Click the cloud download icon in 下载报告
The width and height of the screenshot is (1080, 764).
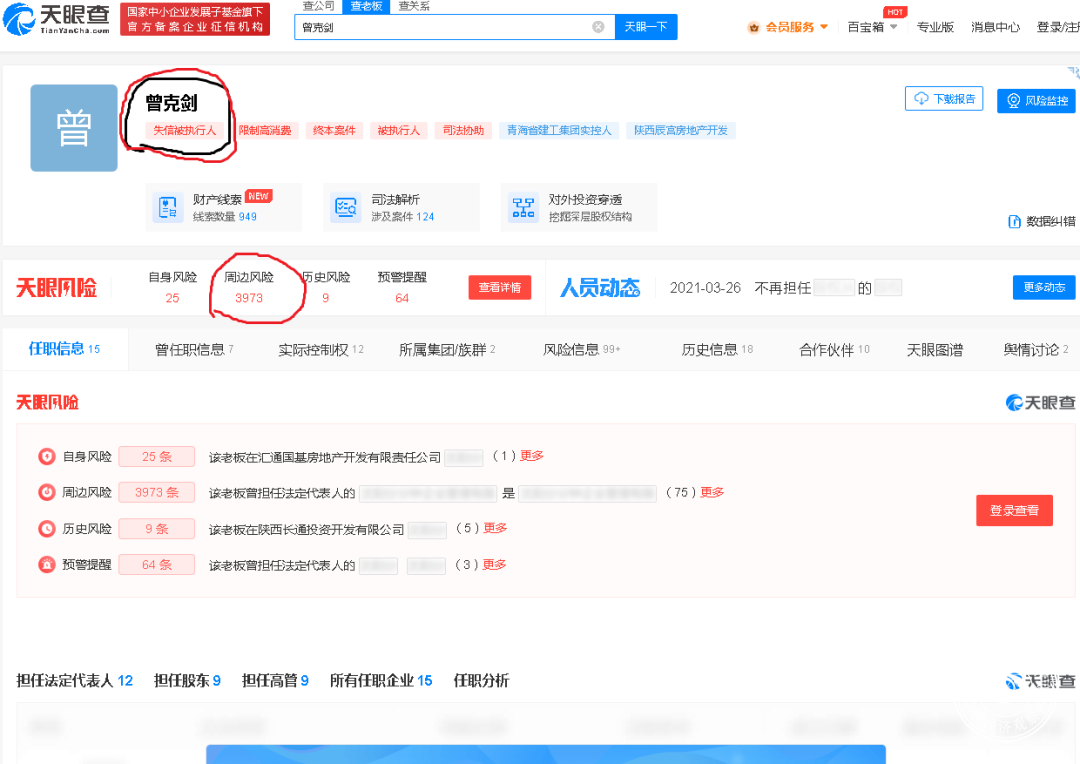921,99
